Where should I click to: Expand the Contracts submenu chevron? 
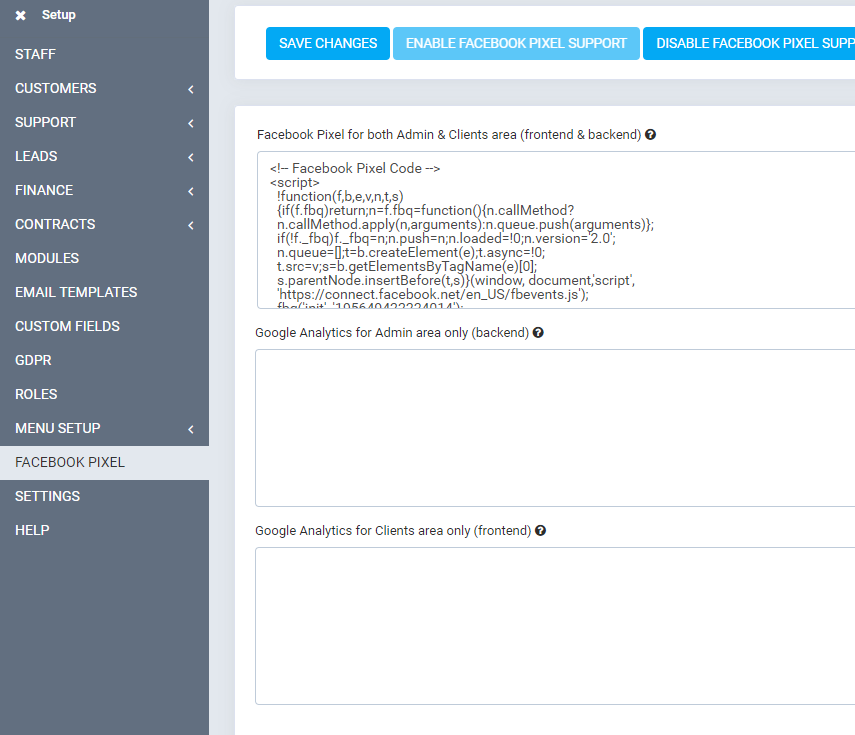191,225
